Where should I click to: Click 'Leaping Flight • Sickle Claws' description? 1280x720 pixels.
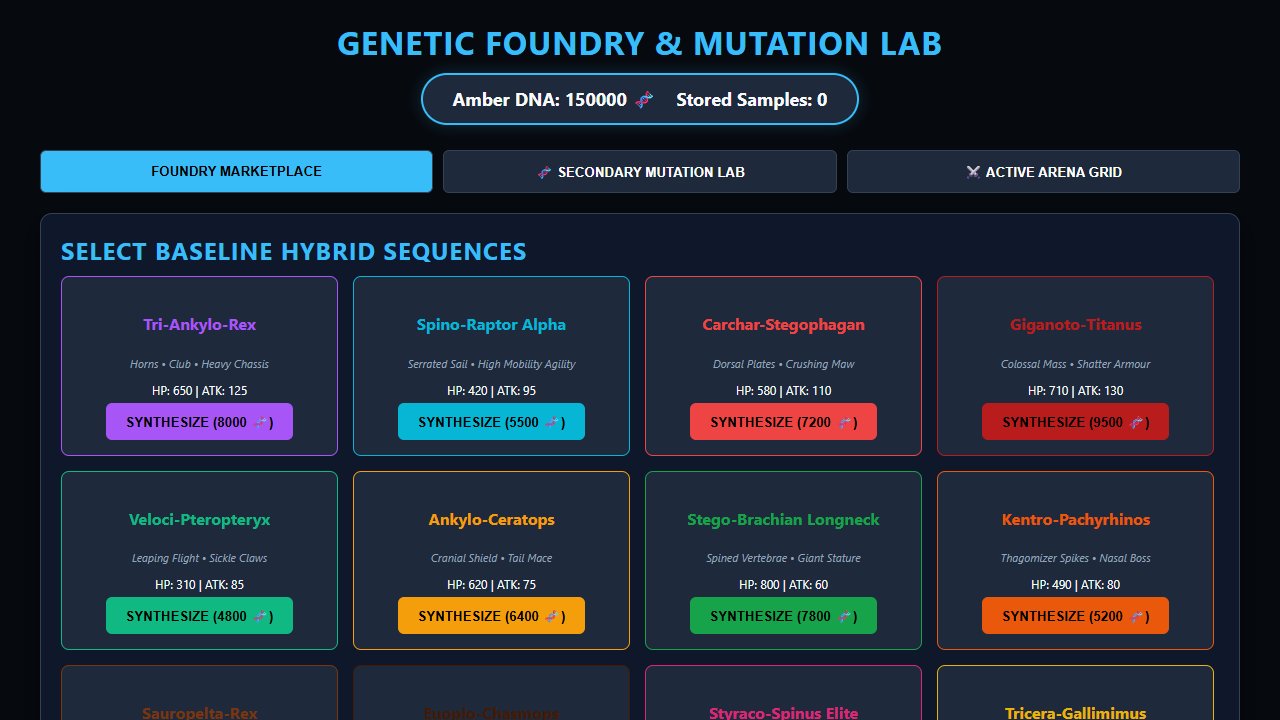click(199, 558)
